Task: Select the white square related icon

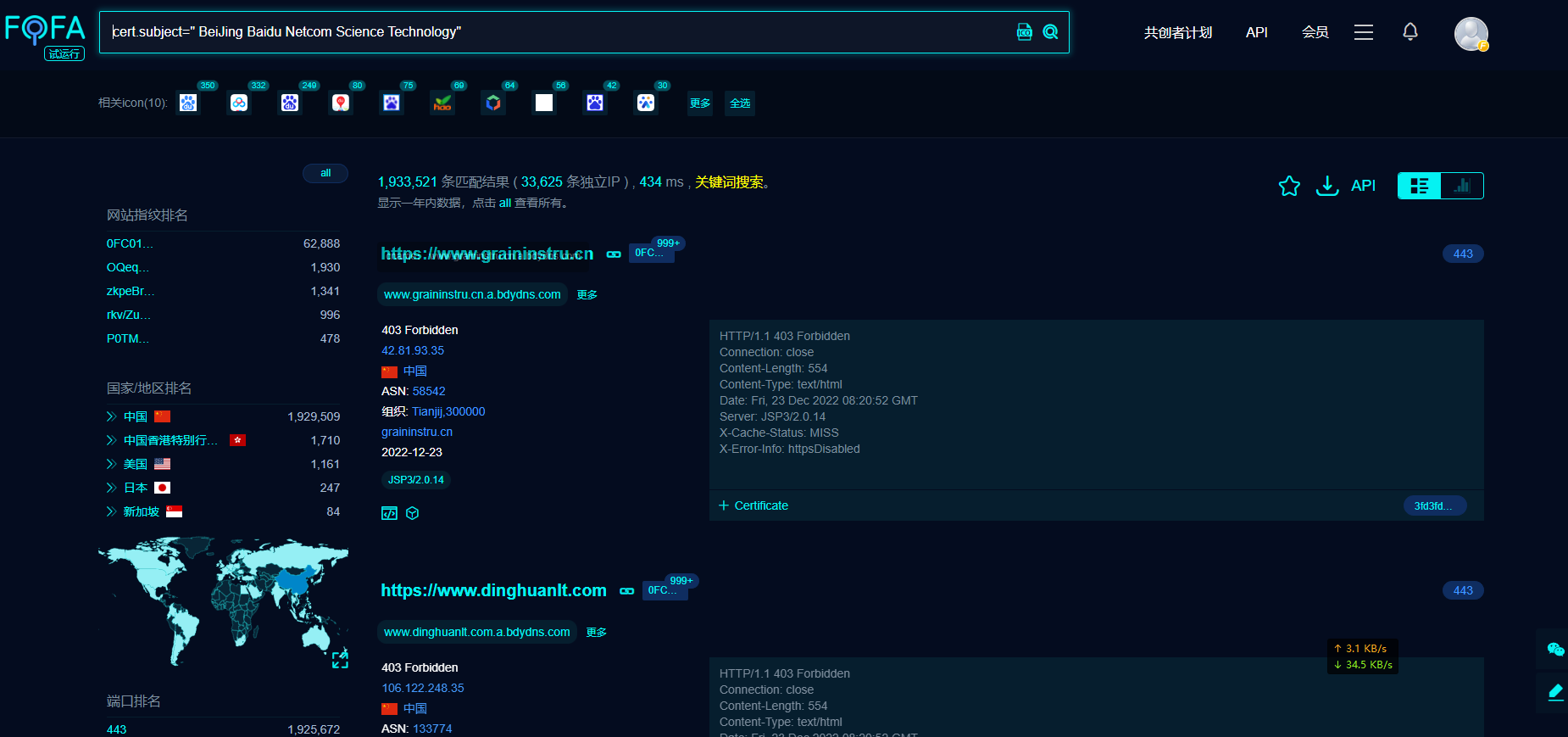Action: click(x=544, y=103)
